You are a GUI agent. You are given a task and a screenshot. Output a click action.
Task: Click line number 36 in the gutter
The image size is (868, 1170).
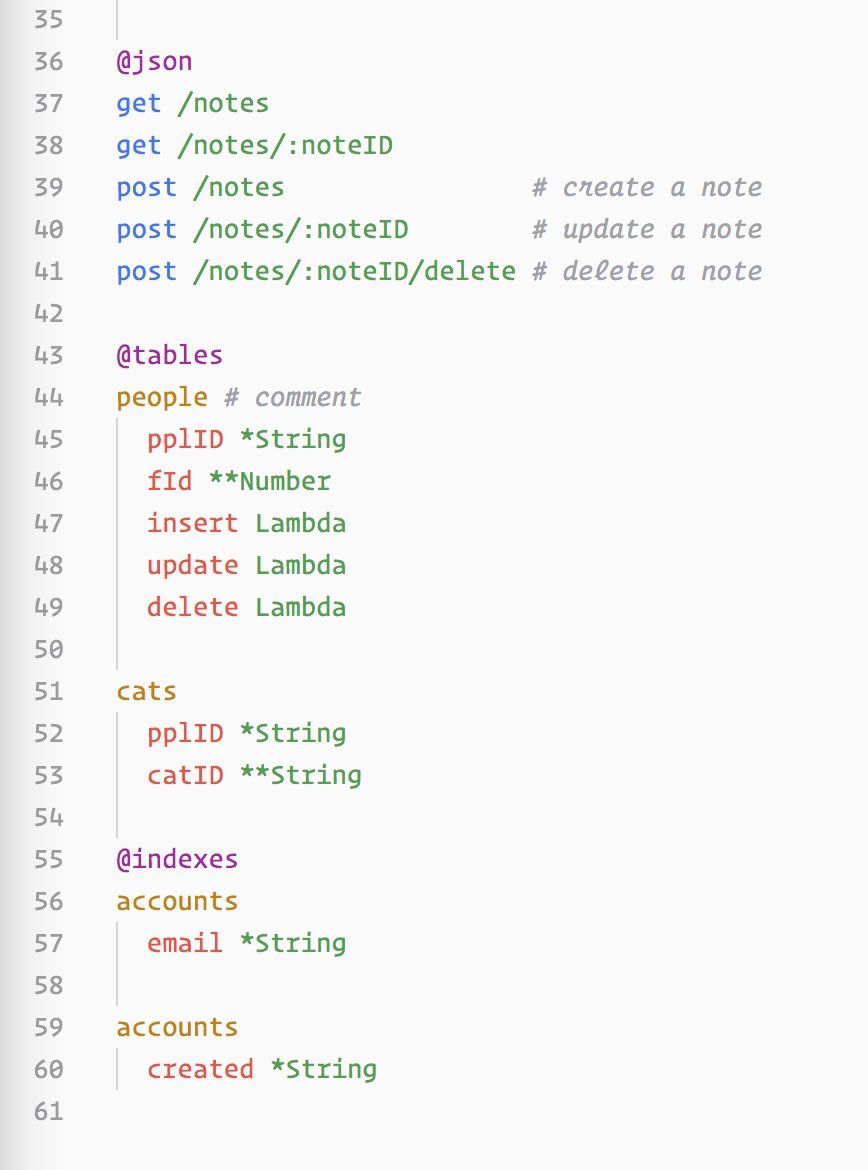(49, 61)
